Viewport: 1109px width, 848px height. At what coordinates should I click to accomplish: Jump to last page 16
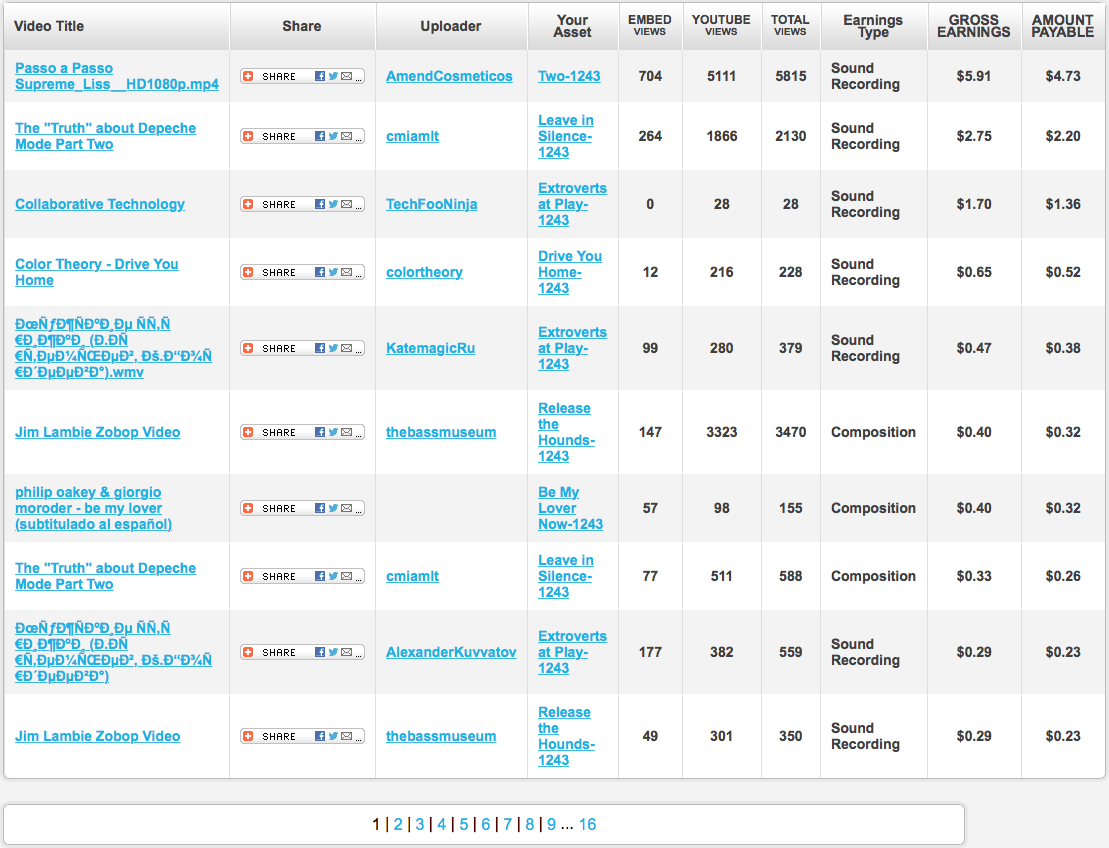click(x=587, y=824)
